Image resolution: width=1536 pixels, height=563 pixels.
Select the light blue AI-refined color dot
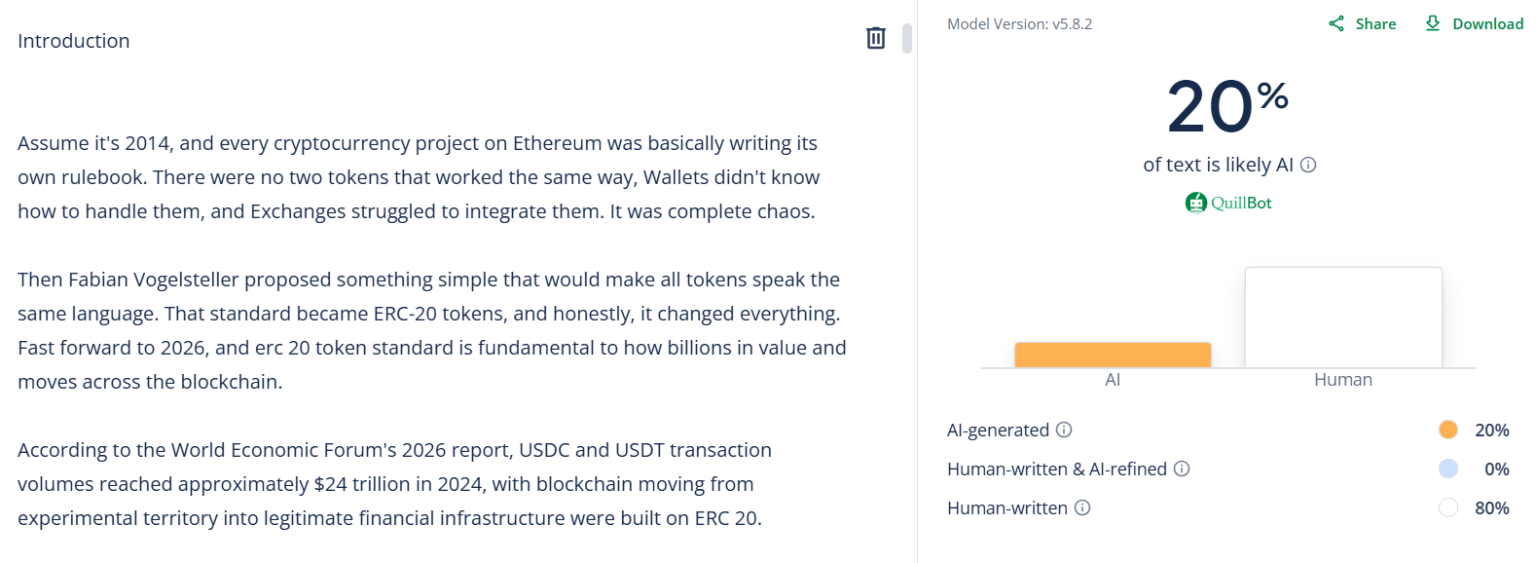1447,469
